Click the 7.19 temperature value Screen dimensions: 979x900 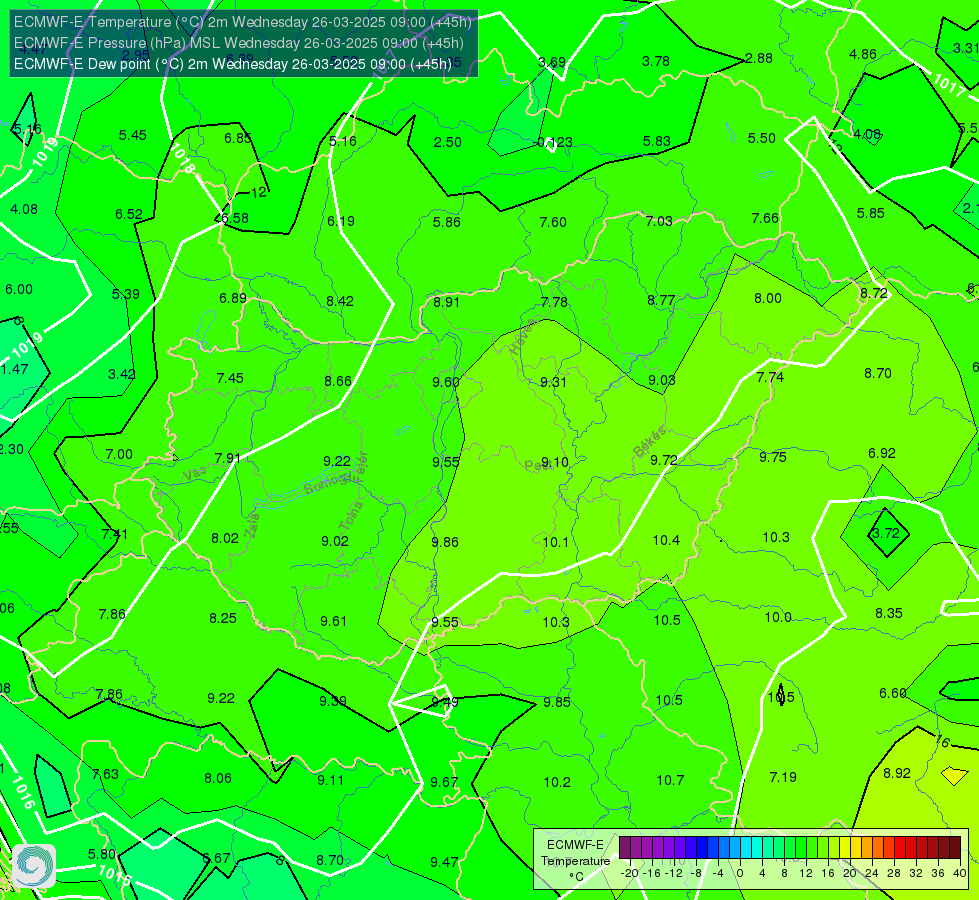[783, 778]
